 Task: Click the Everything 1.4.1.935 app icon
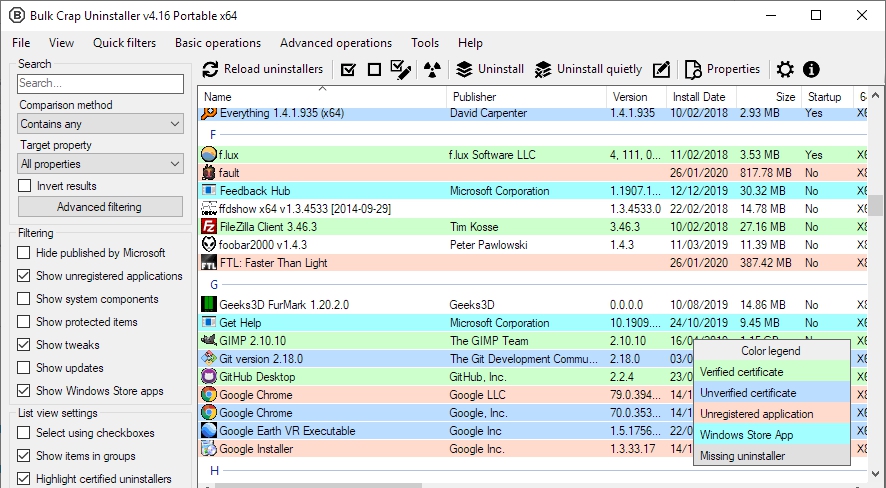209,113
